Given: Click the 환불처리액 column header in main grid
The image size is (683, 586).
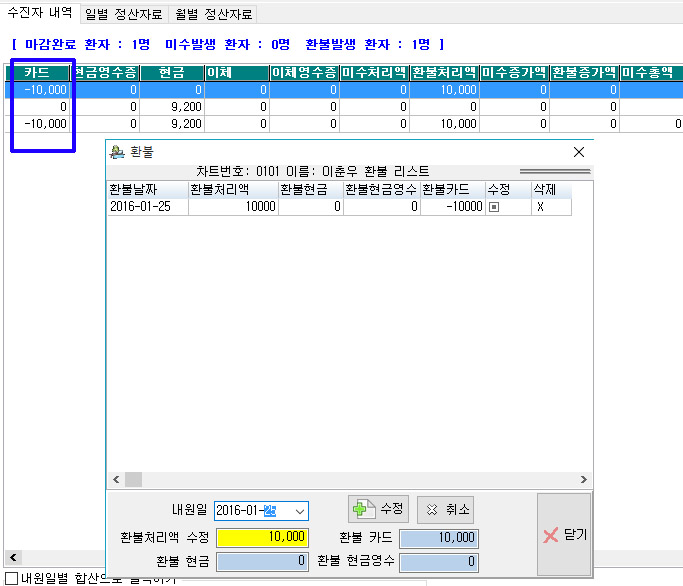Looking at the screenshot, I should coord(443,73).
